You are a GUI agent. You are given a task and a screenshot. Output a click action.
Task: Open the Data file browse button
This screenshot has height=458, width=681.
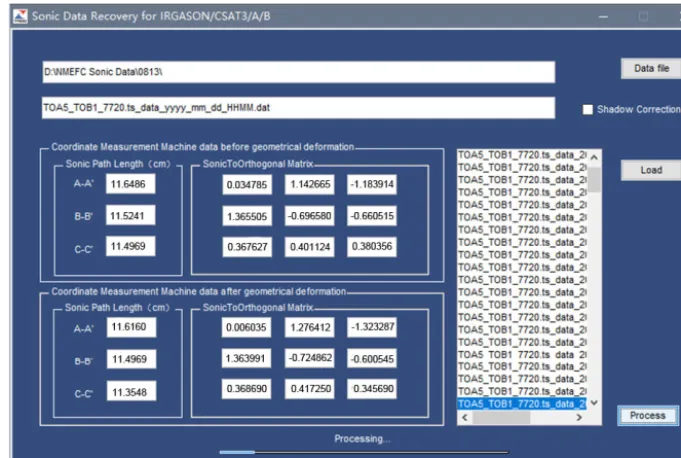point(651,69)
